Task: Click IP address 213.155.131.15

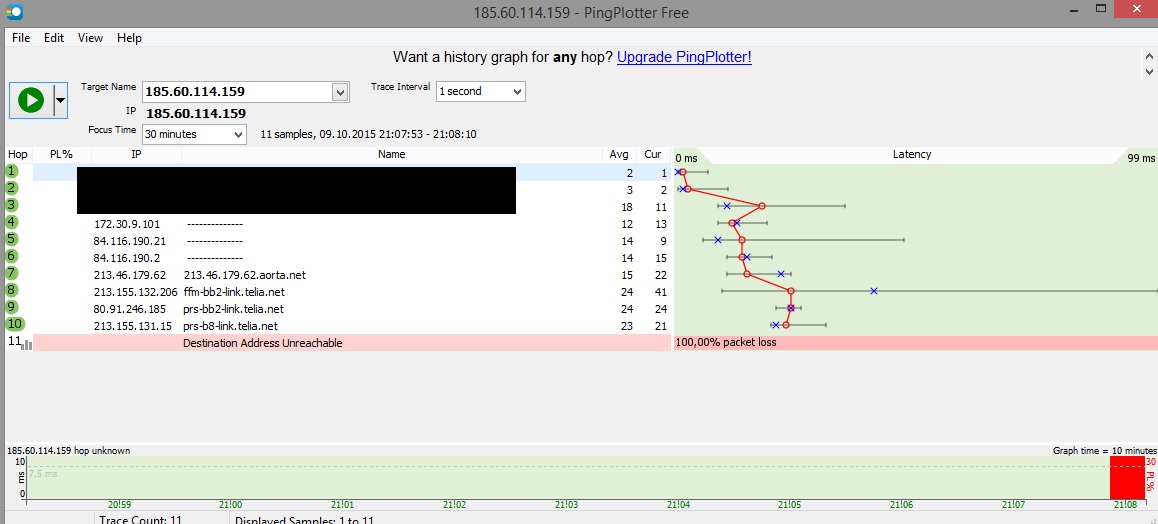Action: [133, 325]
